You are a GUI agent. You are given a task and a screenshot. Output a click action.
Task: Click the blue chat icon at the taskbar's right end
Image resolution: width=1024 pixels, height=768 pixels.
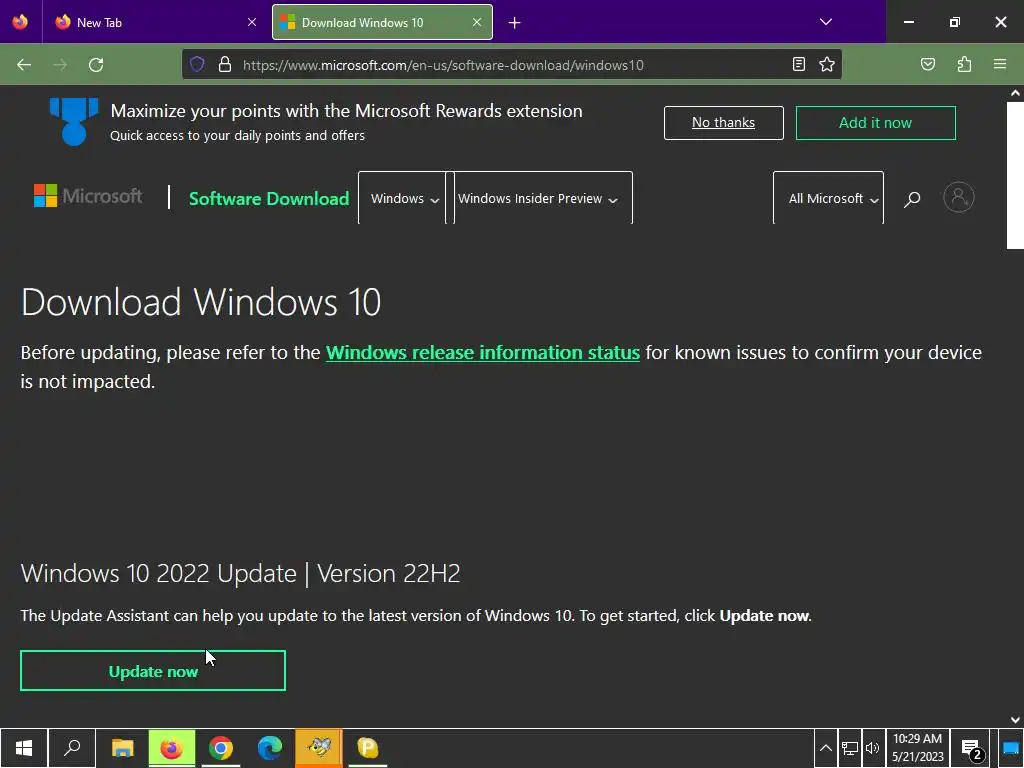(x=1011, y=749)
